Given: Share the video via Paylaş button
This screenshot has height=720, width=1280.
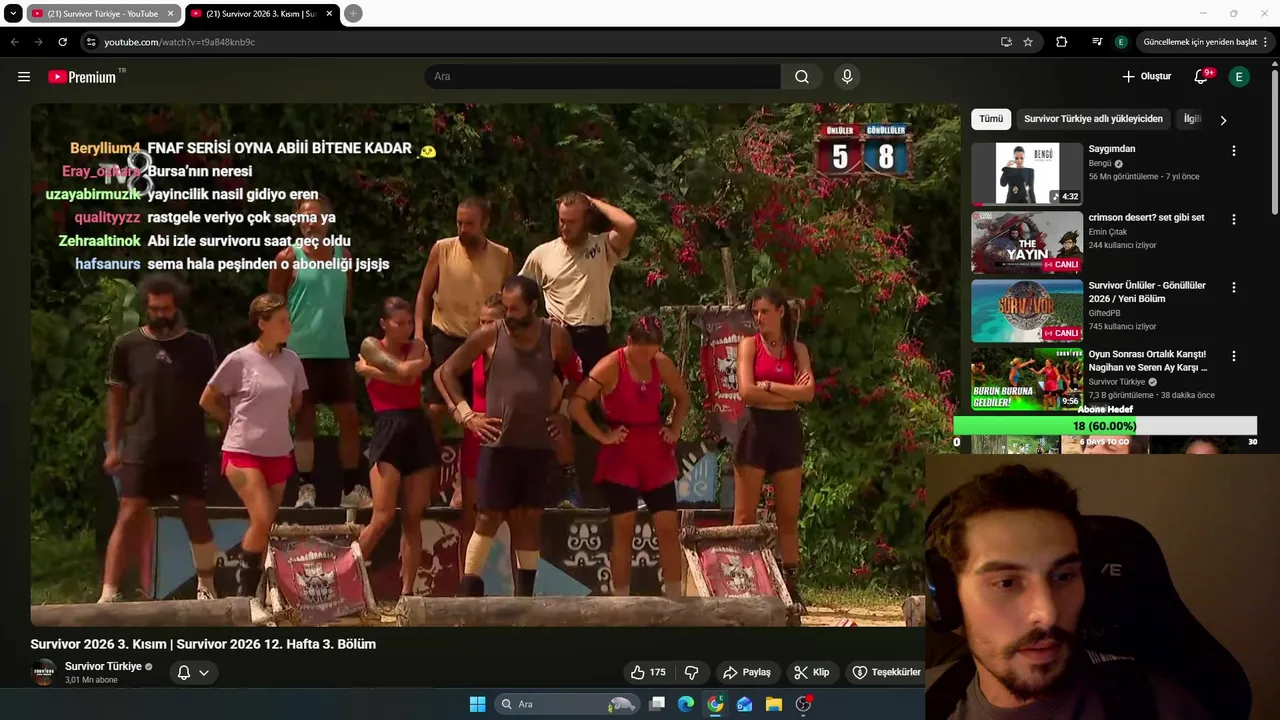Looking at the screenshot, I should pyautogui.click(x=747, y=672).
